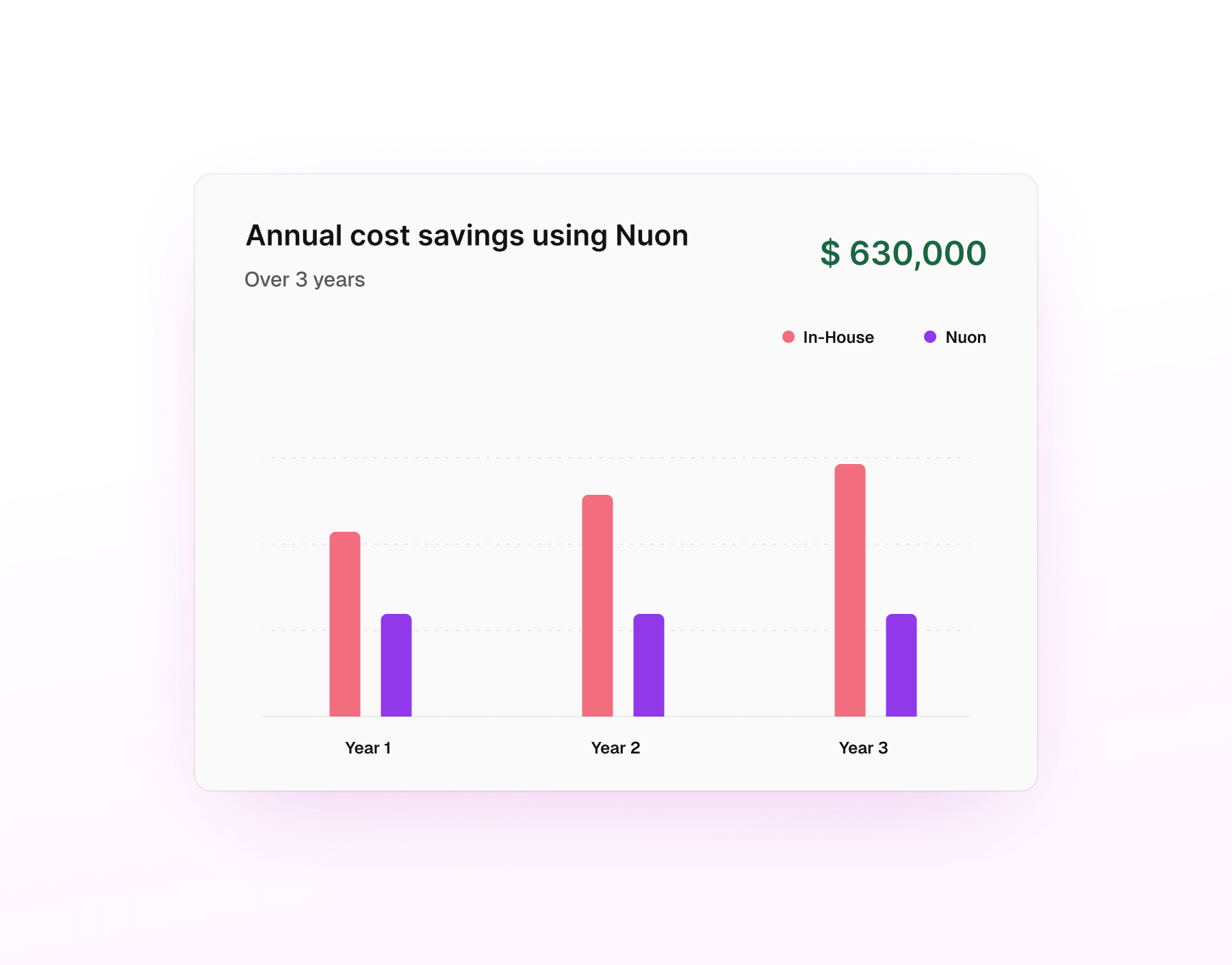The width and height of the screenshot is (1232, 965).
Task: Click the Year 3 axis label
Action: coord(864,748)
